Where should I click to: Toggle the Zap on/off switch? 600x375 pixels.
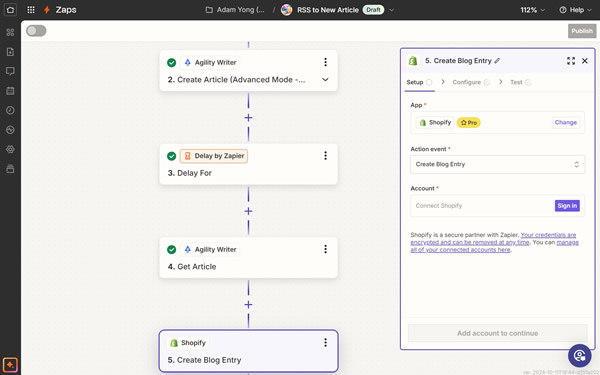pyautogui.click(x=36, y=31)
